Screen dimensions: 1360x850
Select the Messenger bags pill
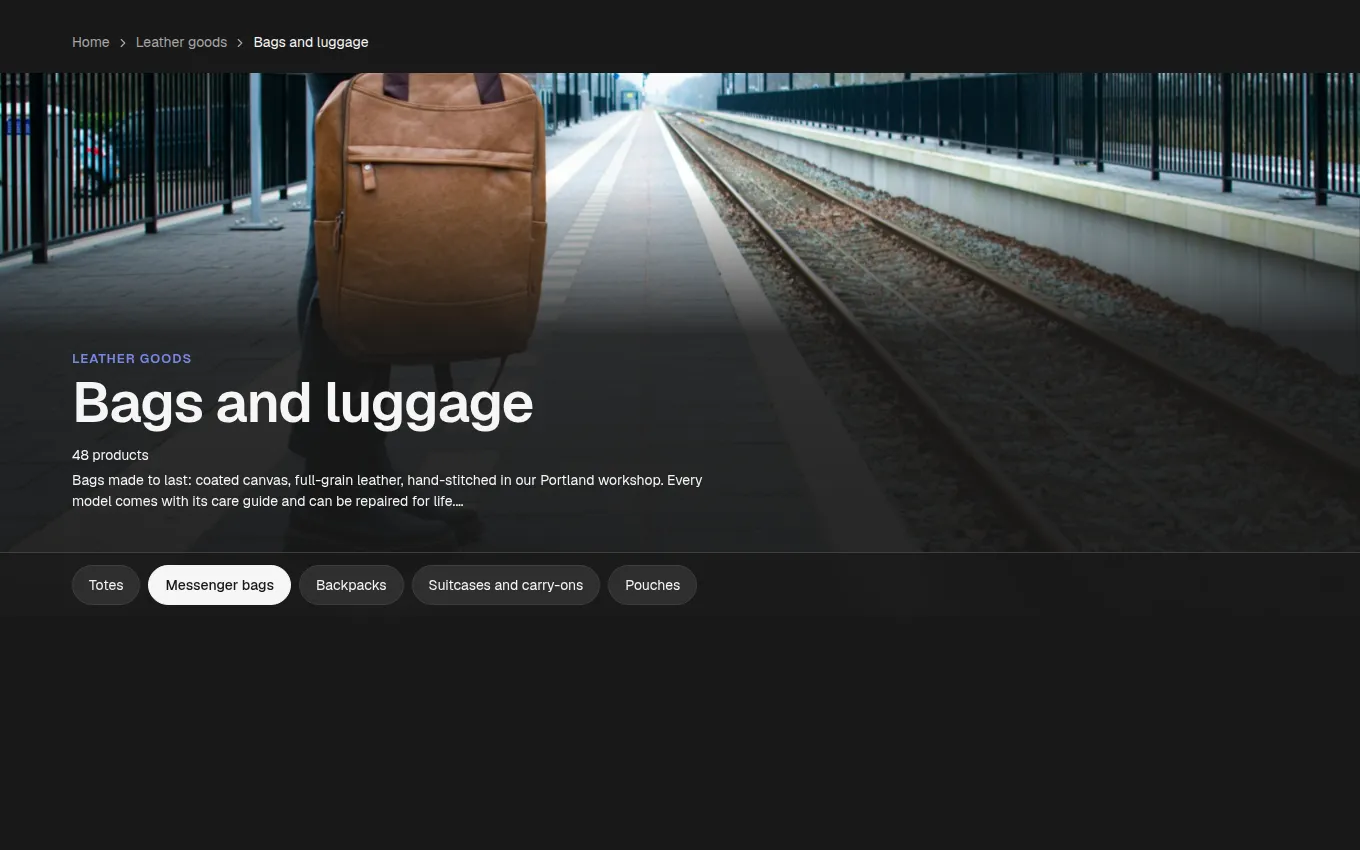219,585
